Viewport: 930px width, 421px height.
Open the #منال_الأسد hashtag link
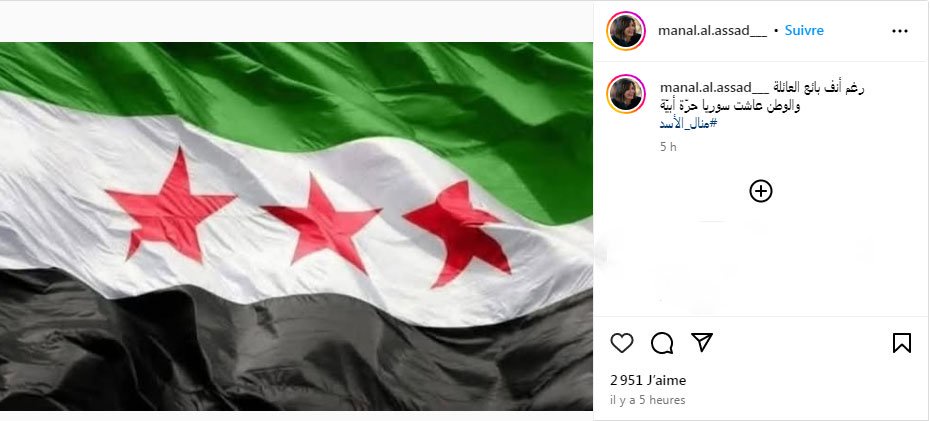click(x=689, y=123)
